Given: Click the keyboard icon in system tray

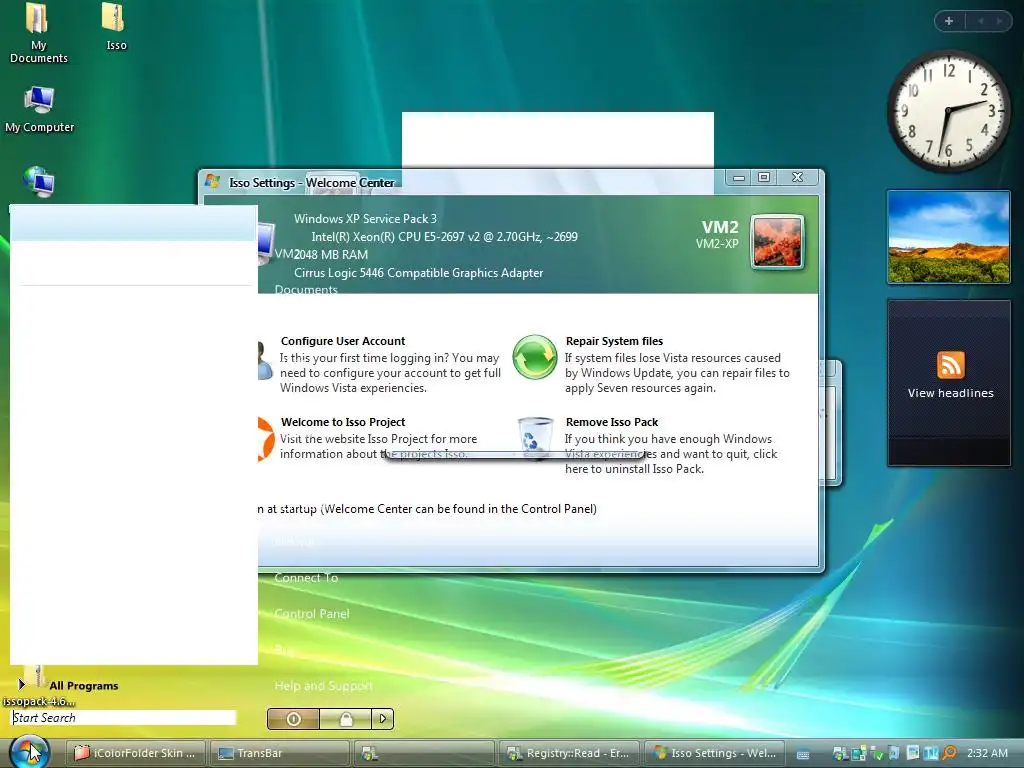Looking at the screenshot, I should tap(803, 754).
